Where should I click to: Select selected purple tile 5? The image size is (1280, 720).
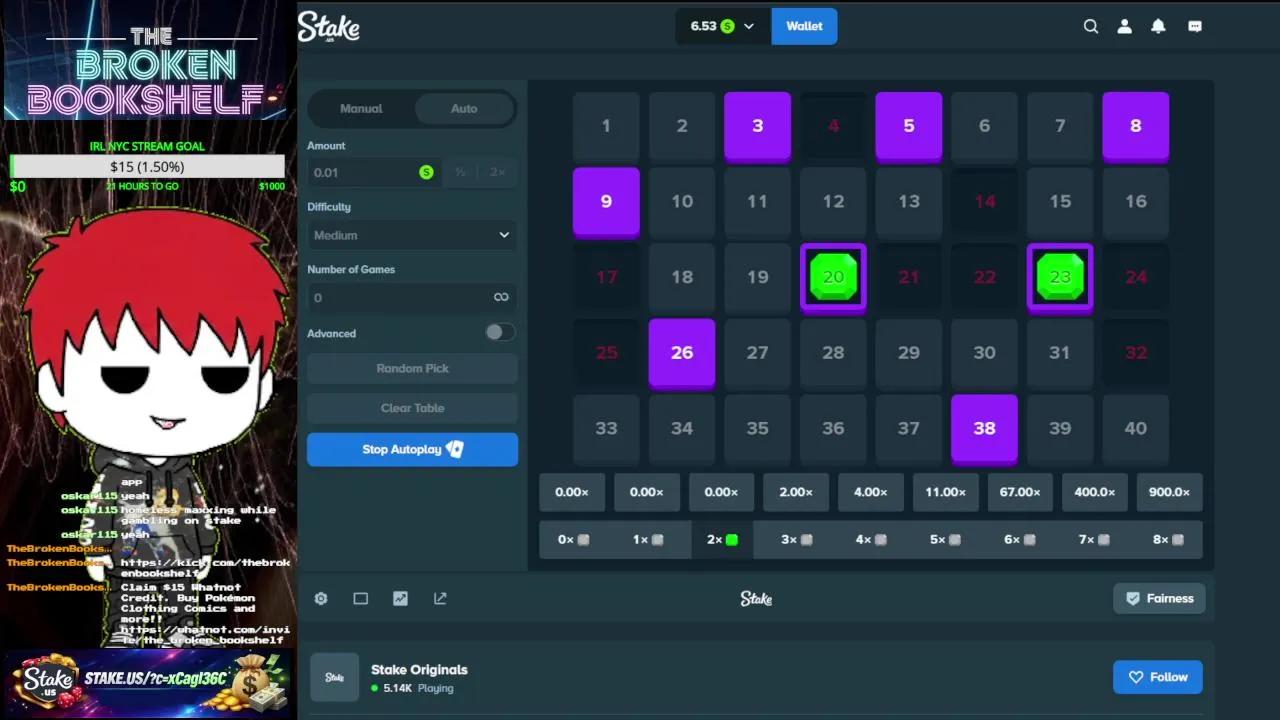tap(908, 126)
